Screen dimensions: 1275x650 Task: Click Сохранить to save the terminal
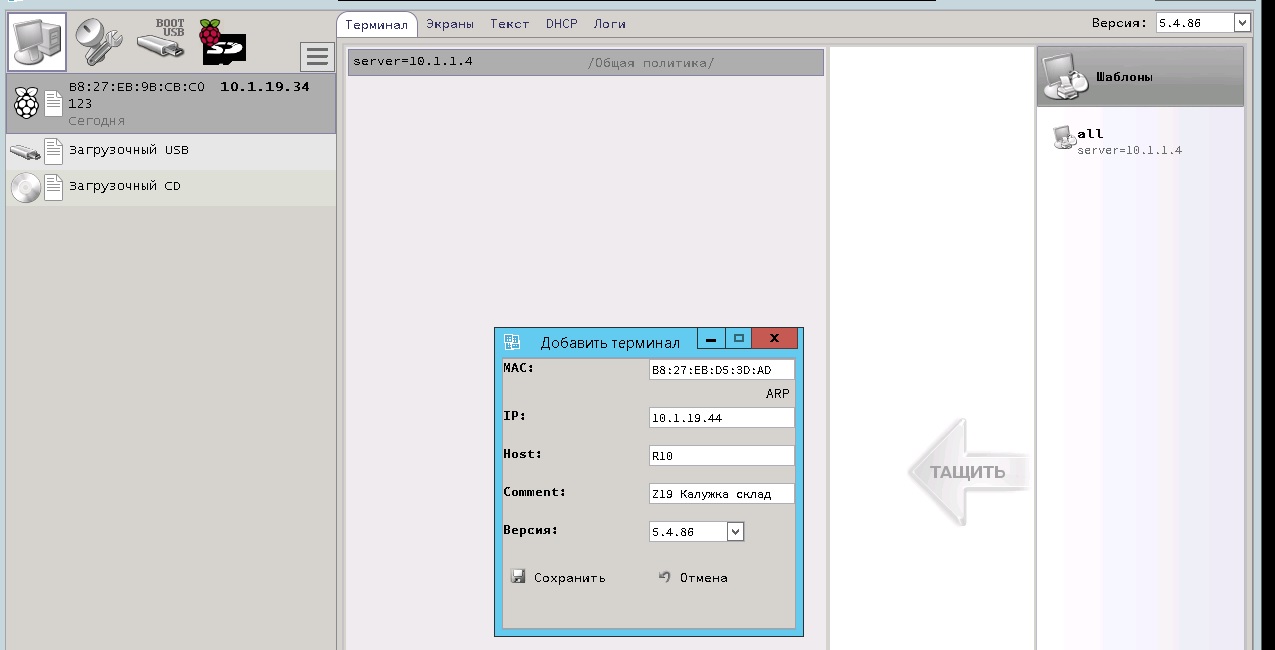(x=558, y=578)
